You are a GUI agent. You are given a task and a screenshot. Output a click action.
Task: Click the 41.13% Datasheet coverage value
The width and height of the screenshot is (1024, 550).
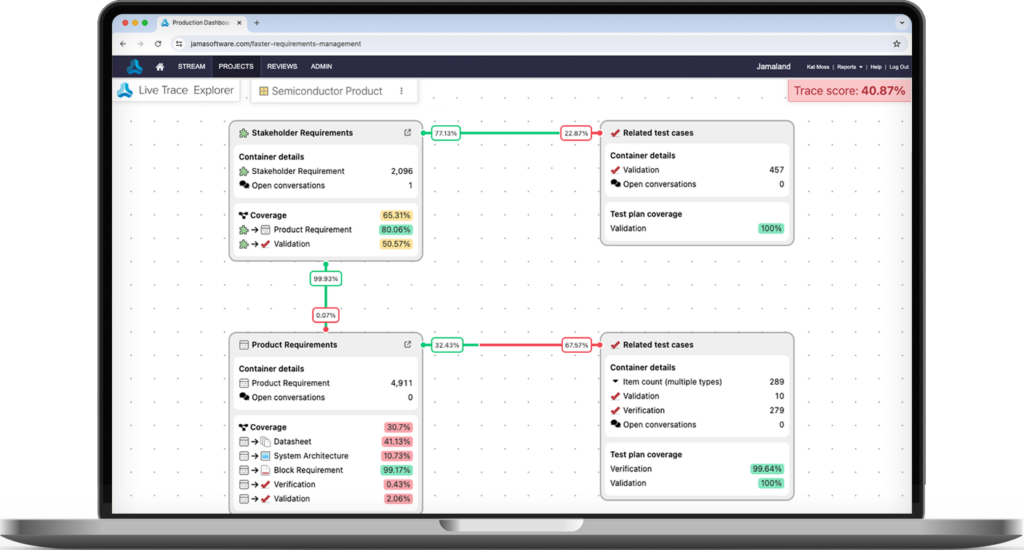(x=396, y=442)
